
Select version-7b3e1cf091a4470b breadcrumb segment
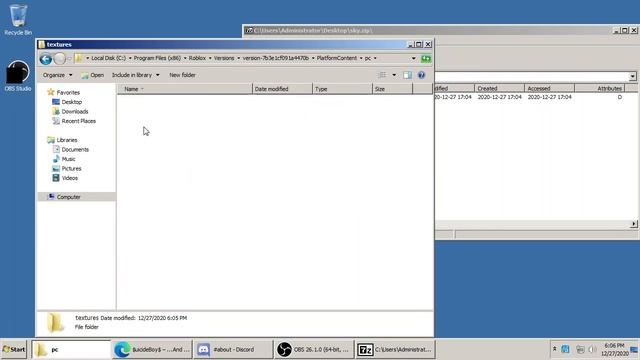pos(276,58)
